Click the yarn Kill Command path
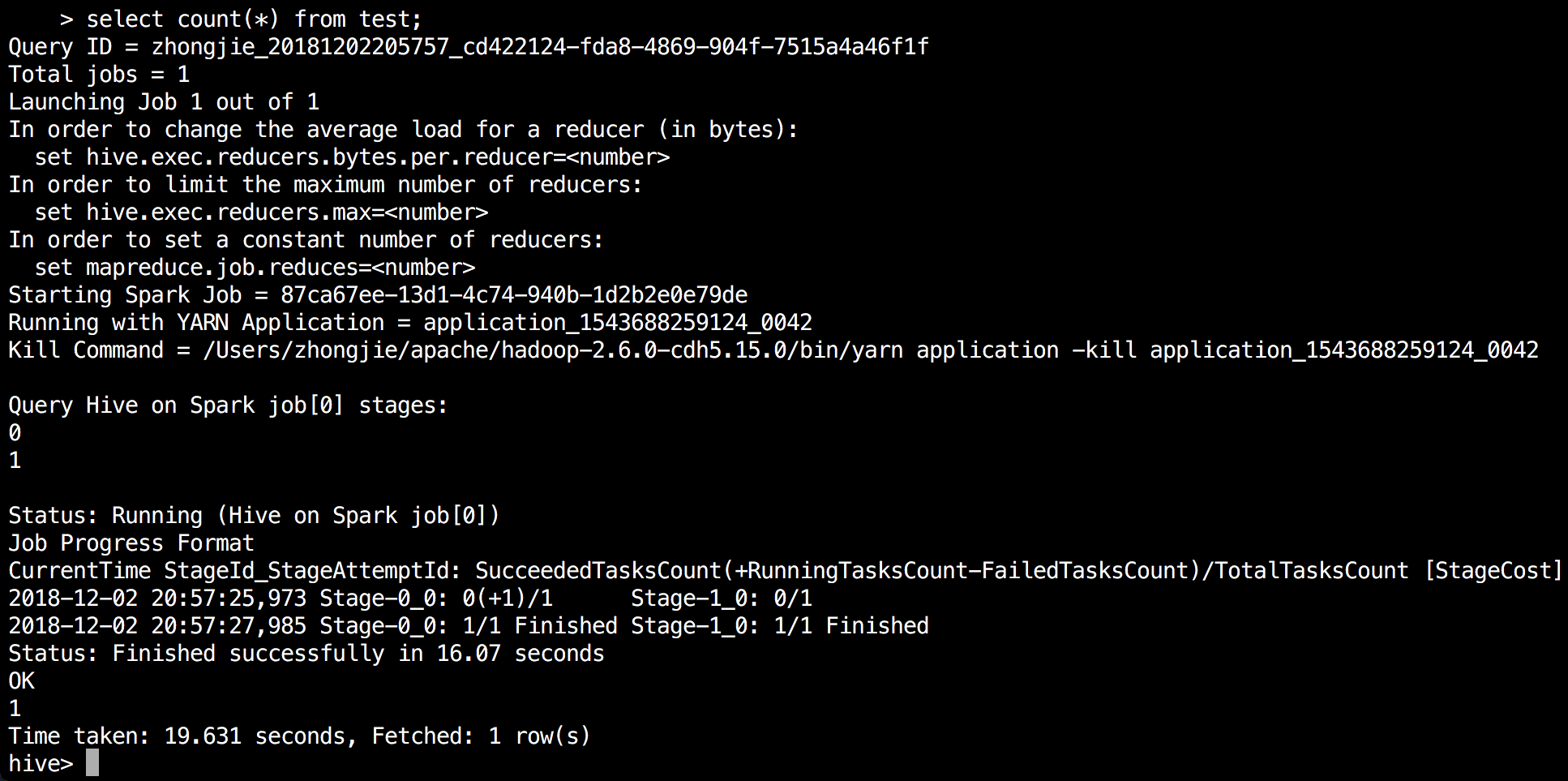1568x781 pixels. [x=553, y=350]
